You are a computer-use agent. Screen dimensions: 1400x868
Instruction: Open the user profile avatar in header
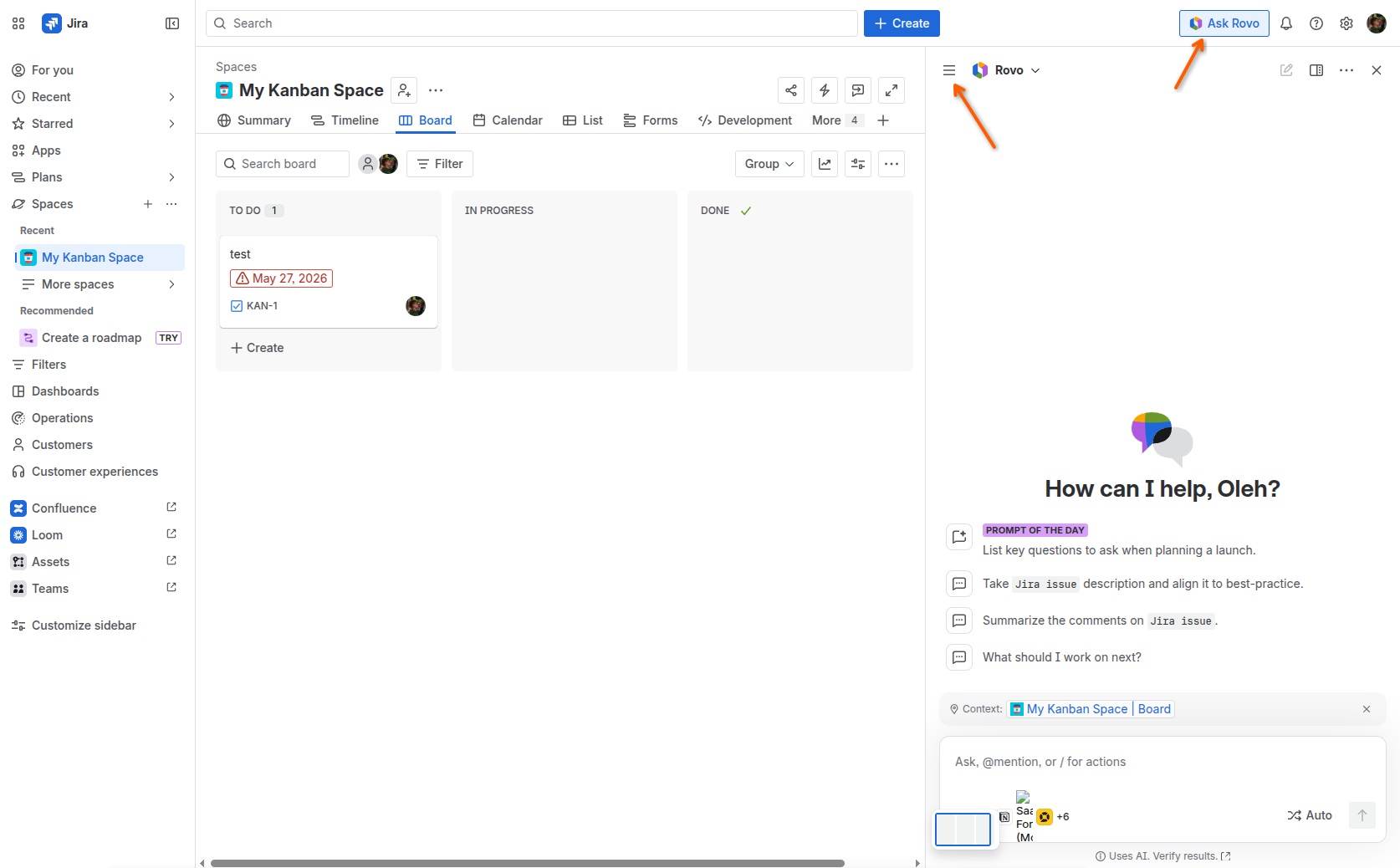(x=1377, y=23)
